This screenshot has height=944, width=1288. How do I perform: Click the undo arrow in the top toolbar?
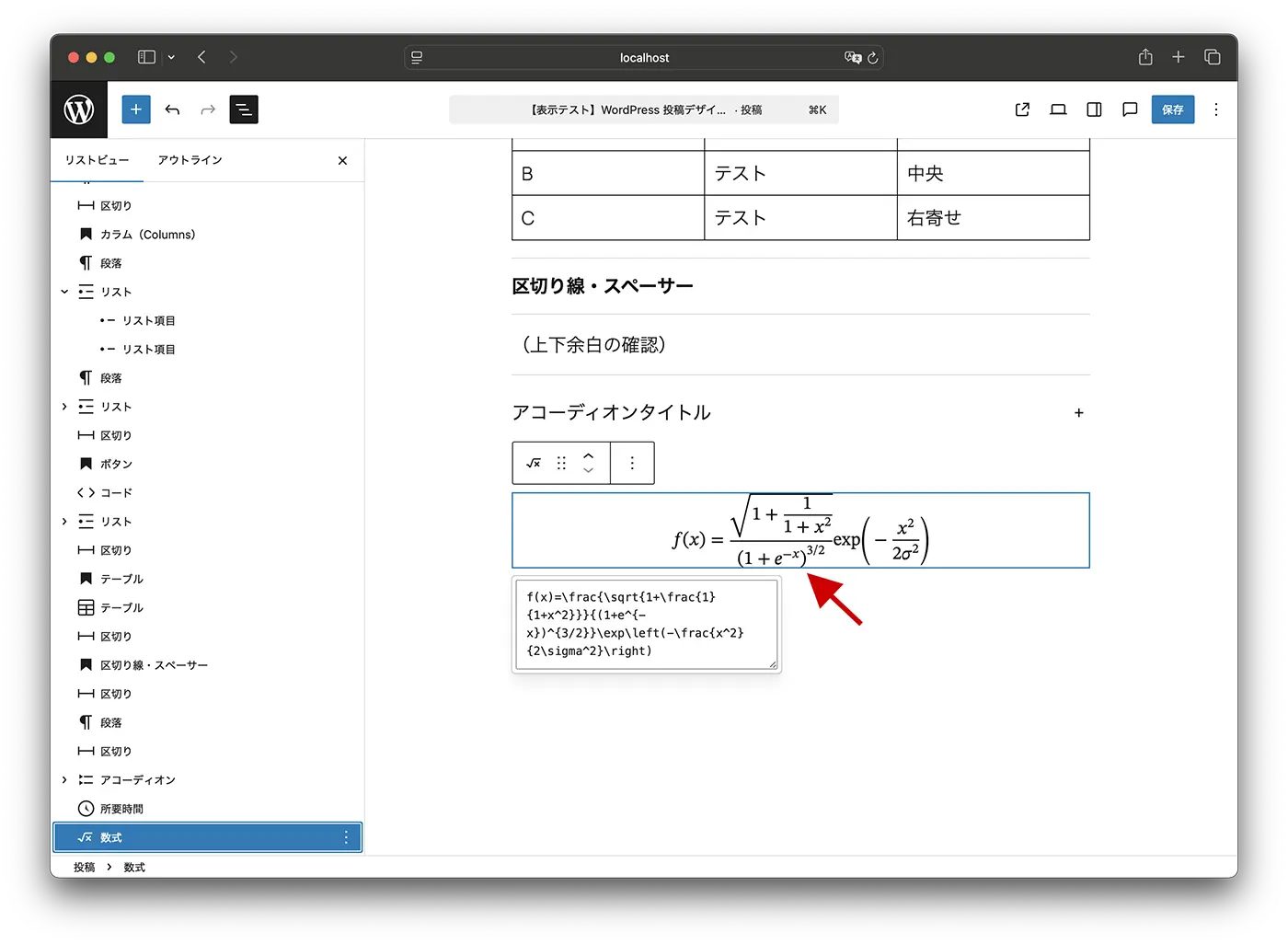tap(172, 109)
